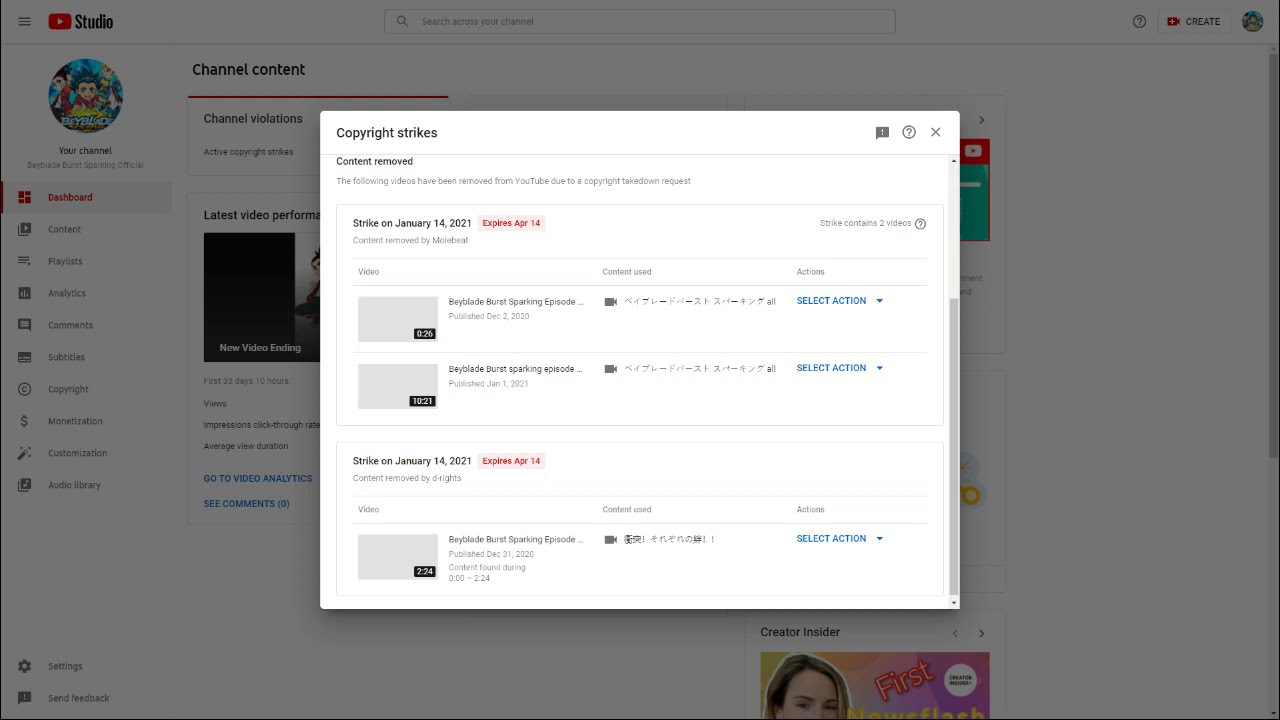Click the Analytics bar-chart icon
The image size is (1280, 720).
(25, 293)
